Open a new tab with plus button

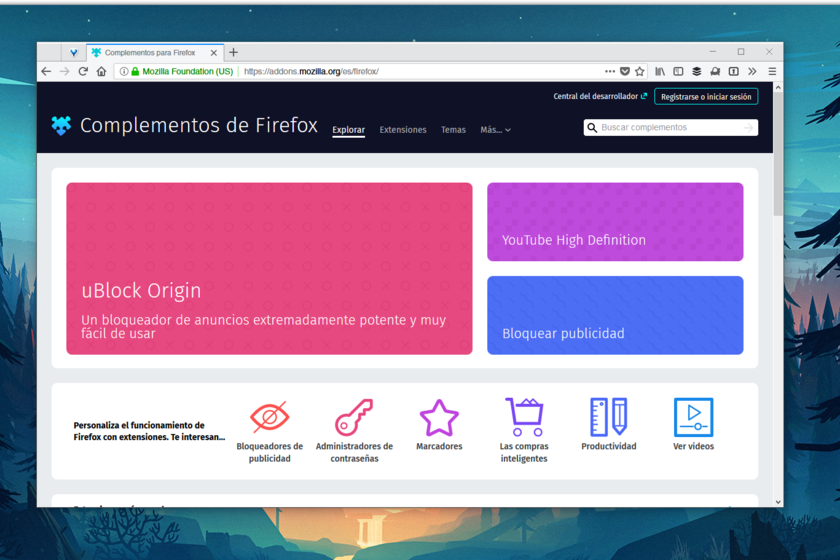(234, 53)
